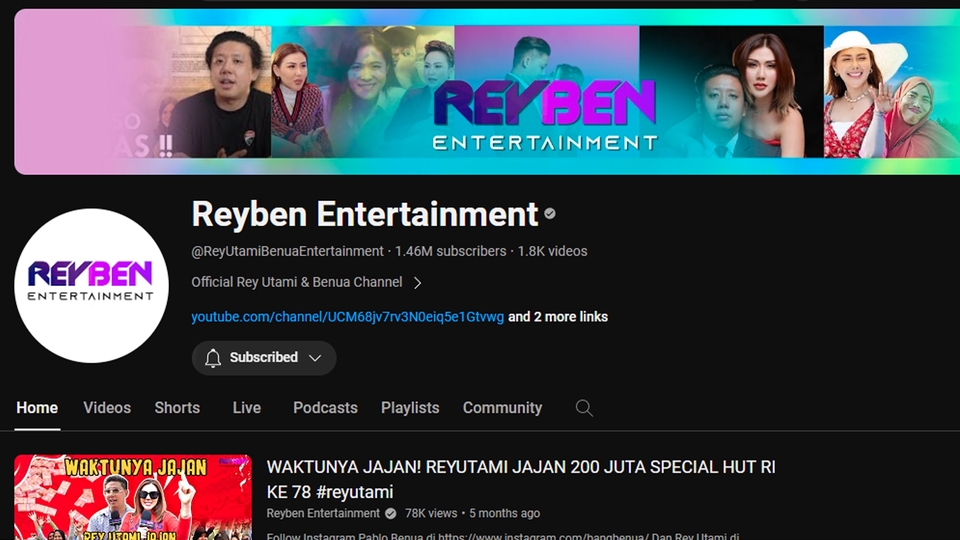The width and height of the screenshot is (960, 540).
Task: Open the Playlists tab
Action: coord(410,408)
